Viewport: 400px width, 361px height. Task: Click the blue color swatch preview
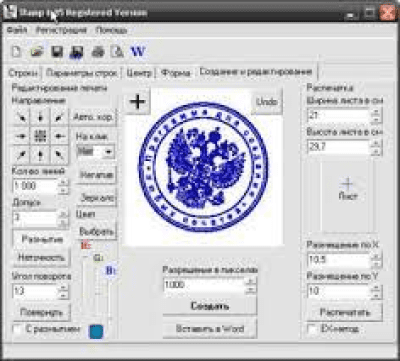(x=96, y=331)
